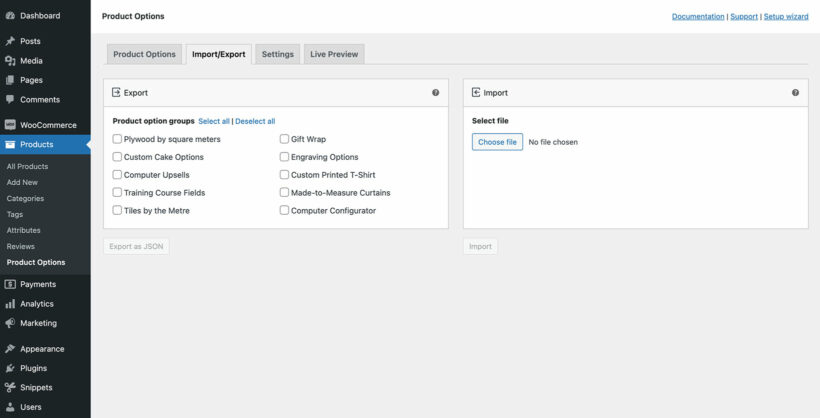The image size is (820, 418).
Task: Switch to the Product Options tab
Action: click(144, 54)
